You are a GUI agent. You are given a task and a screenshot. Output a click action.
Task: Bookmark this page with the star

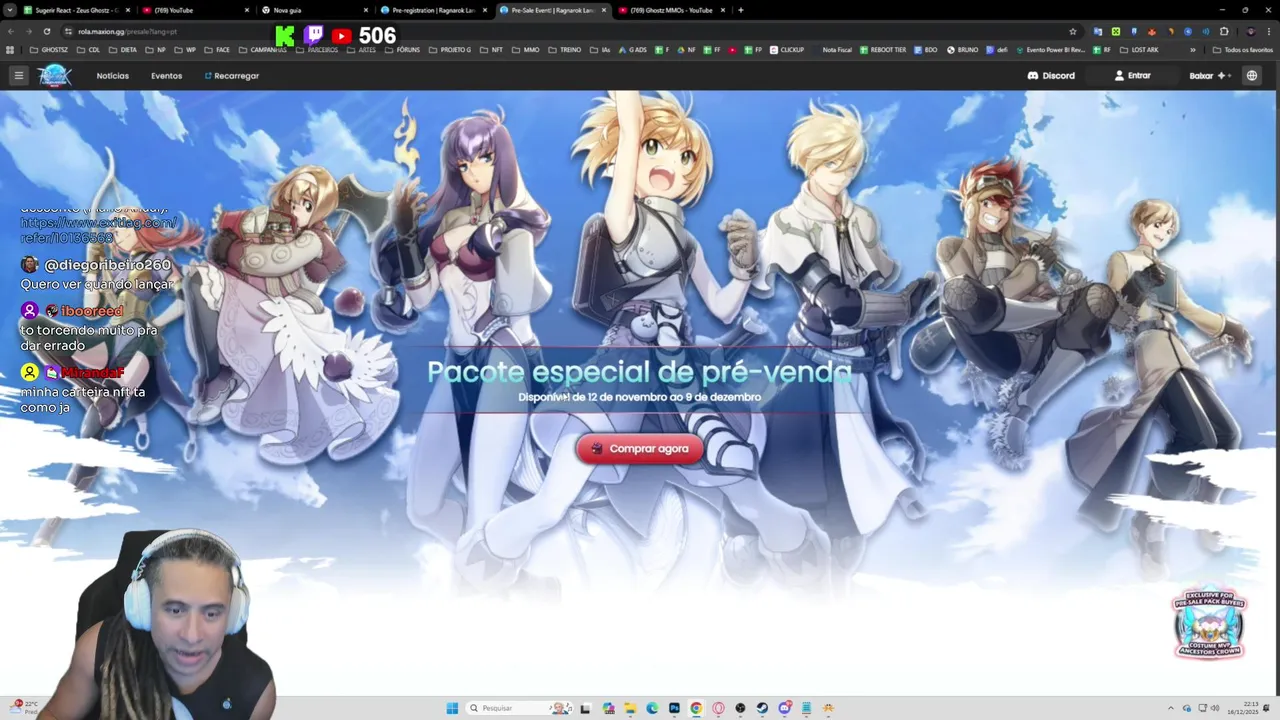tap(1073, 31)
